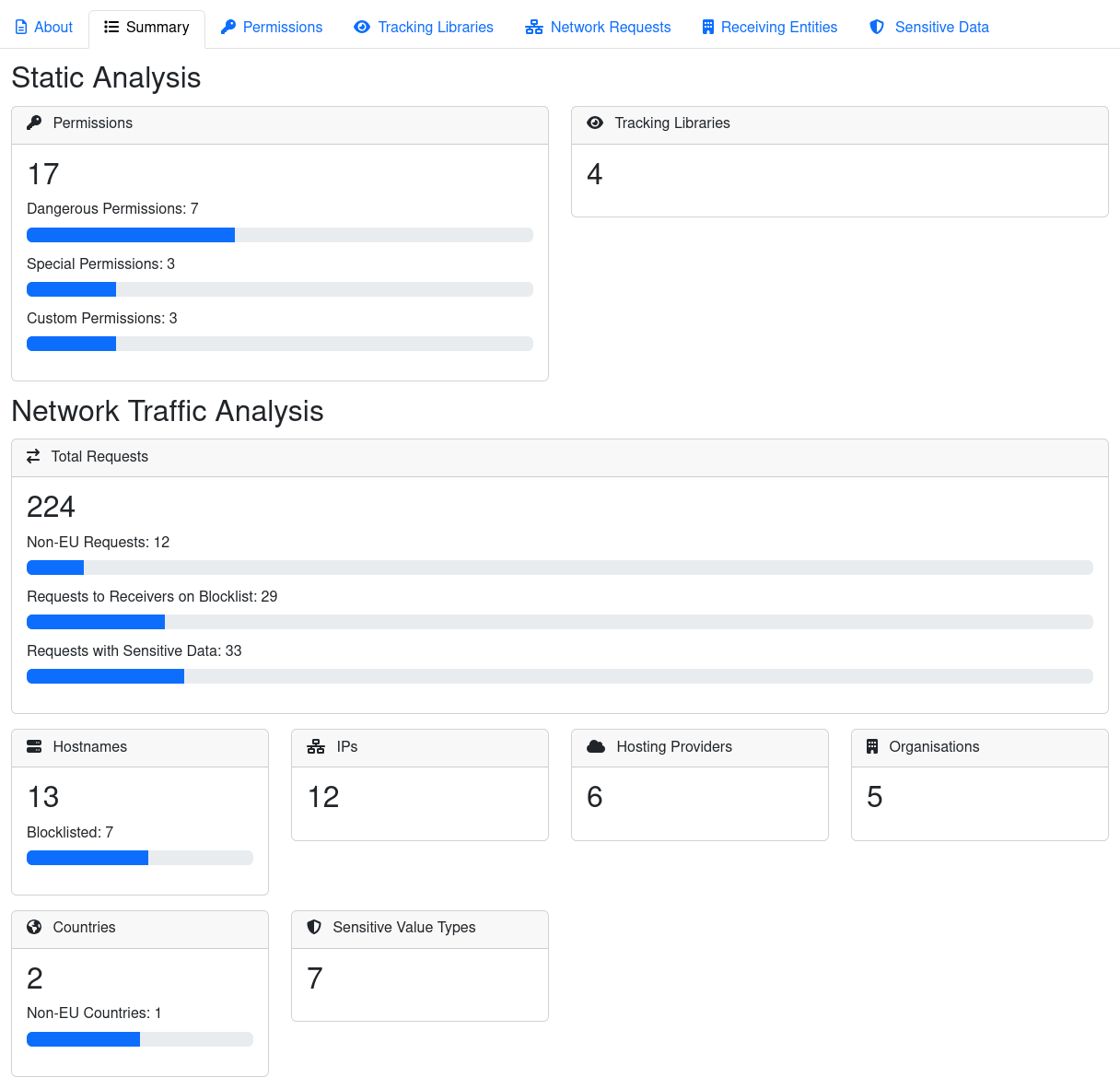Click the eye icon in Tracking Libraries card
1120x1089 pixels.
coord(595,123)
